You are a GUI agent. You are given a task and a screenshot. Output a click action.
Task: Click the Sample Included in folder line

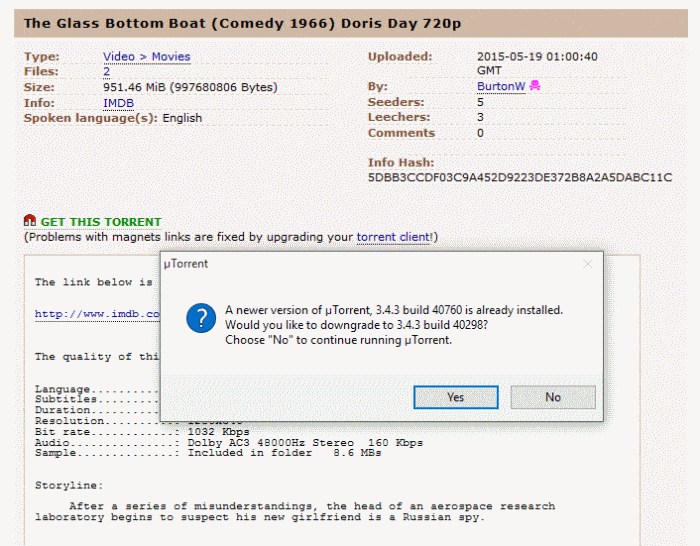tap(208, 453)
